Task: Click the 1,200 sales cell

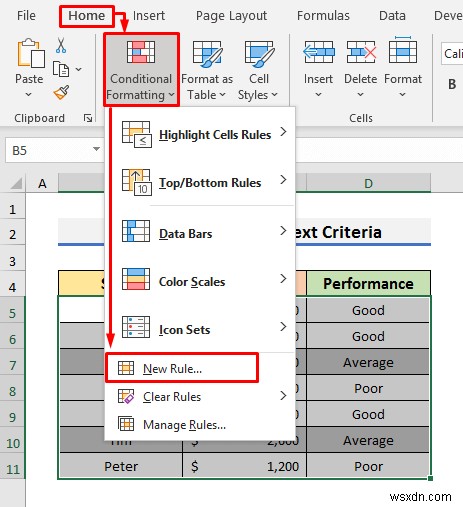Action: [x=245, y=466]
